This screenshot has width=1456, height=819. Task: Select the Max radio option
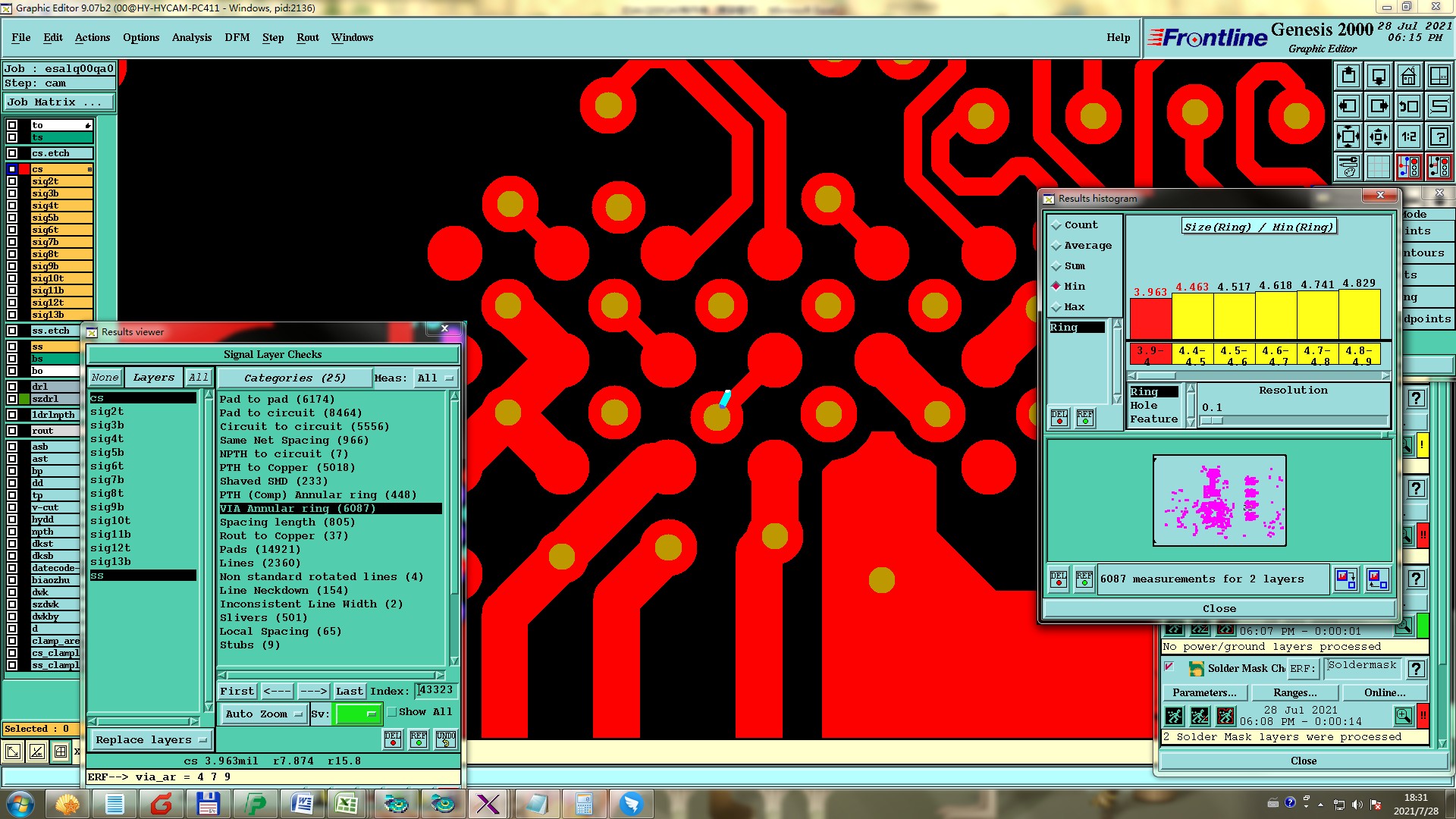[1056, 307]
